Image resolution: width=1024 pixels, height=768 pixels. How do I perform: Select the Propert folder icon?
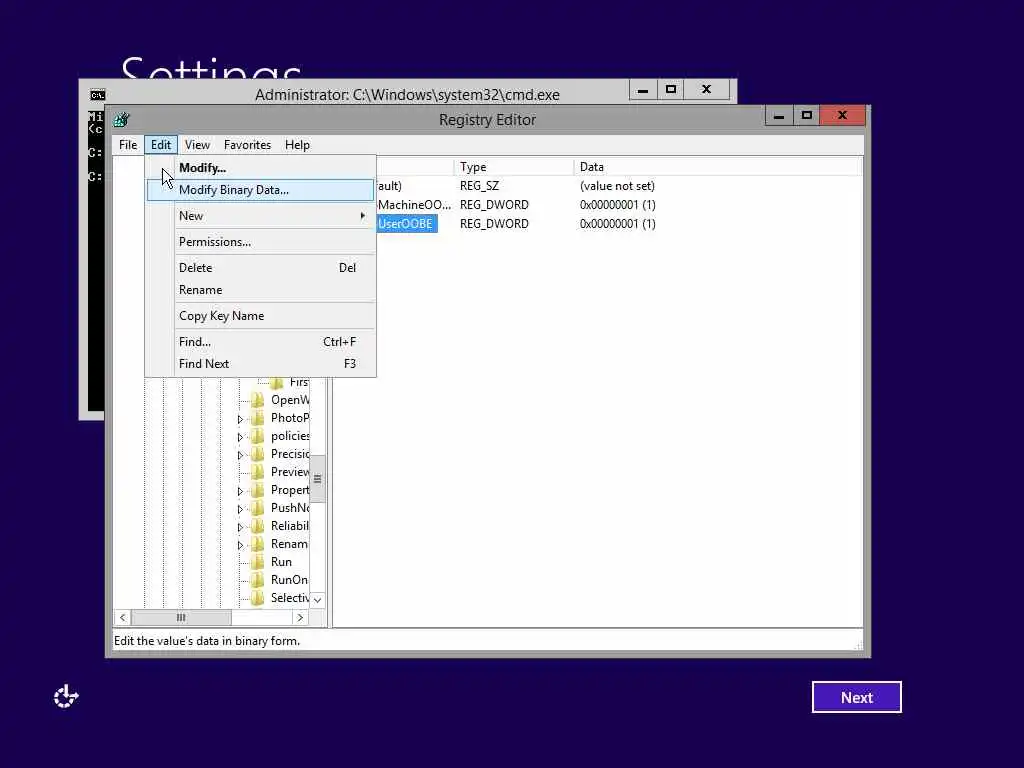pyautogui.click(x=258, y=490)
